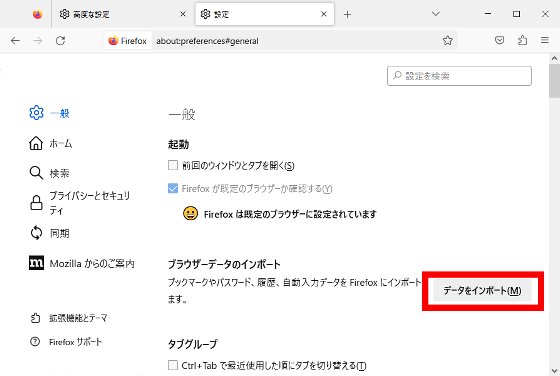
Task: Click the 起動 section heading
Action: [x=178, y=144]
